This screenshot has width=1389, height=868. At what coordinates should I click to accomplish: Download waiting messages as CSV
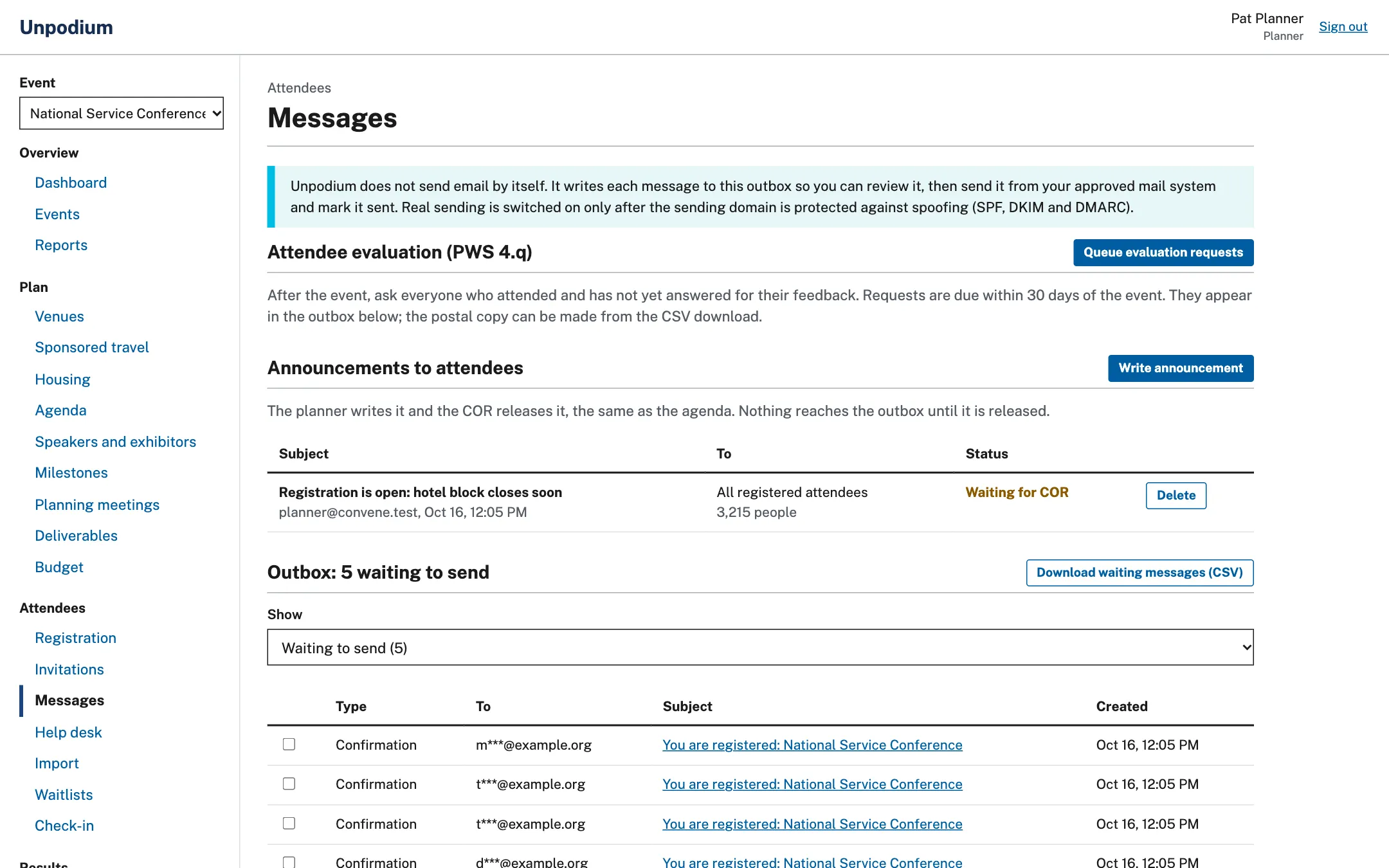tap(1139, 573)
